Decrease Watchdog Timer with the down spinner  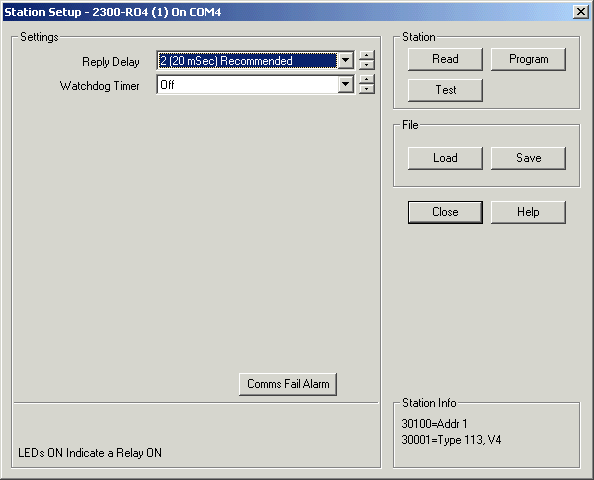pos(366,89)
